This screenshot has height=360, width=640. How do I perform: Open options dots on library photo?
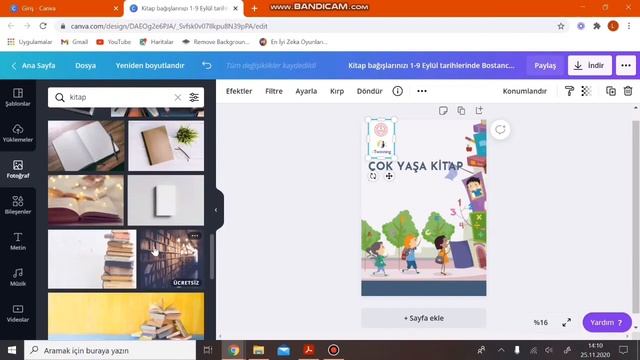195,236
